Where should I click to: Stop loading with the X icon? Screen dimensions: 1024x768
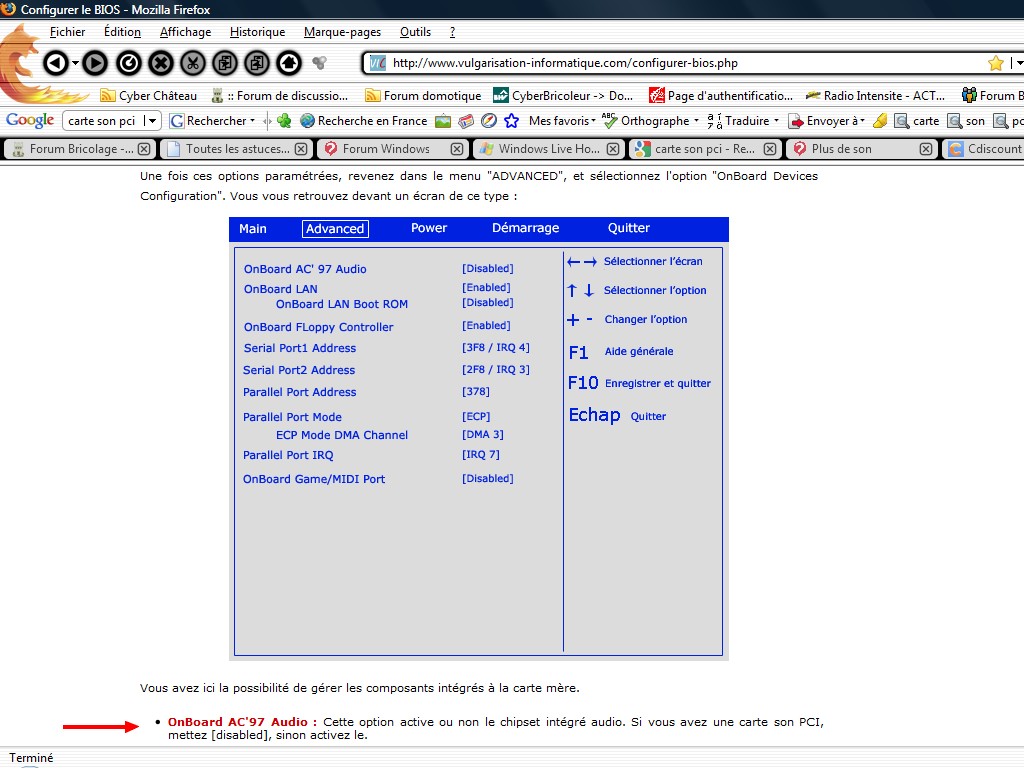[161, 63]
